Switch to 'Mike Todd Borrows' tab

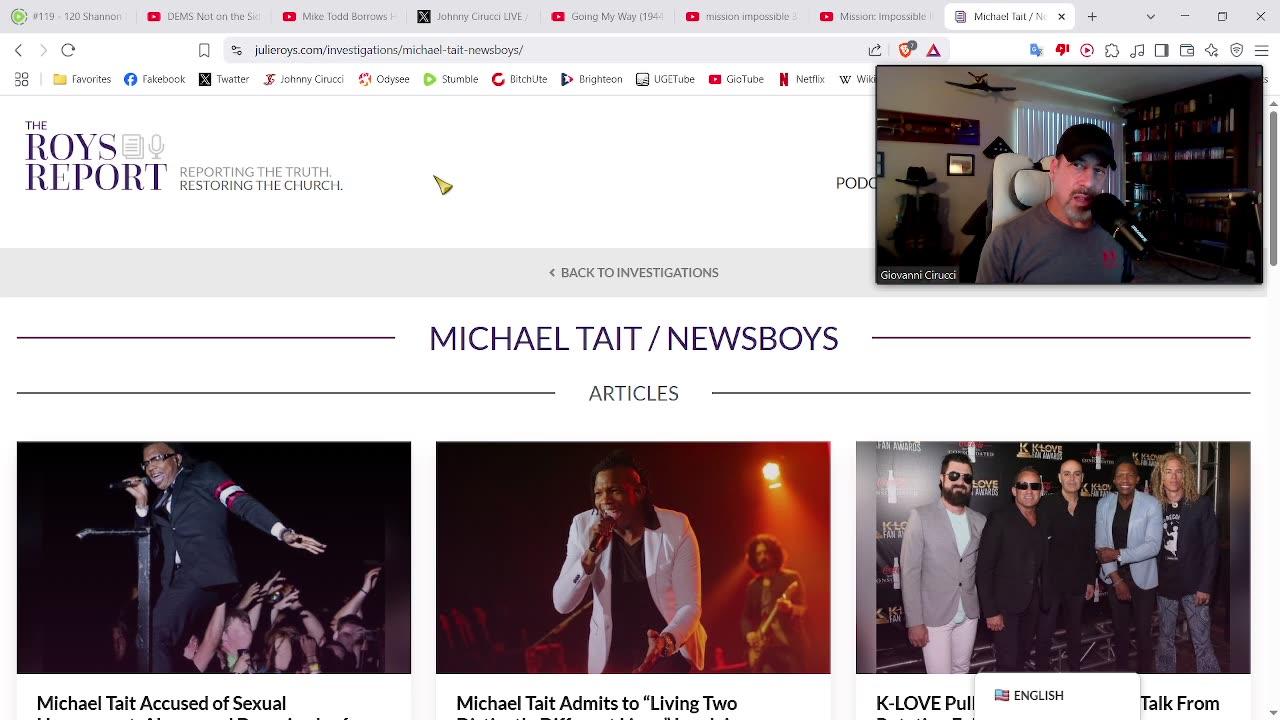338,16
